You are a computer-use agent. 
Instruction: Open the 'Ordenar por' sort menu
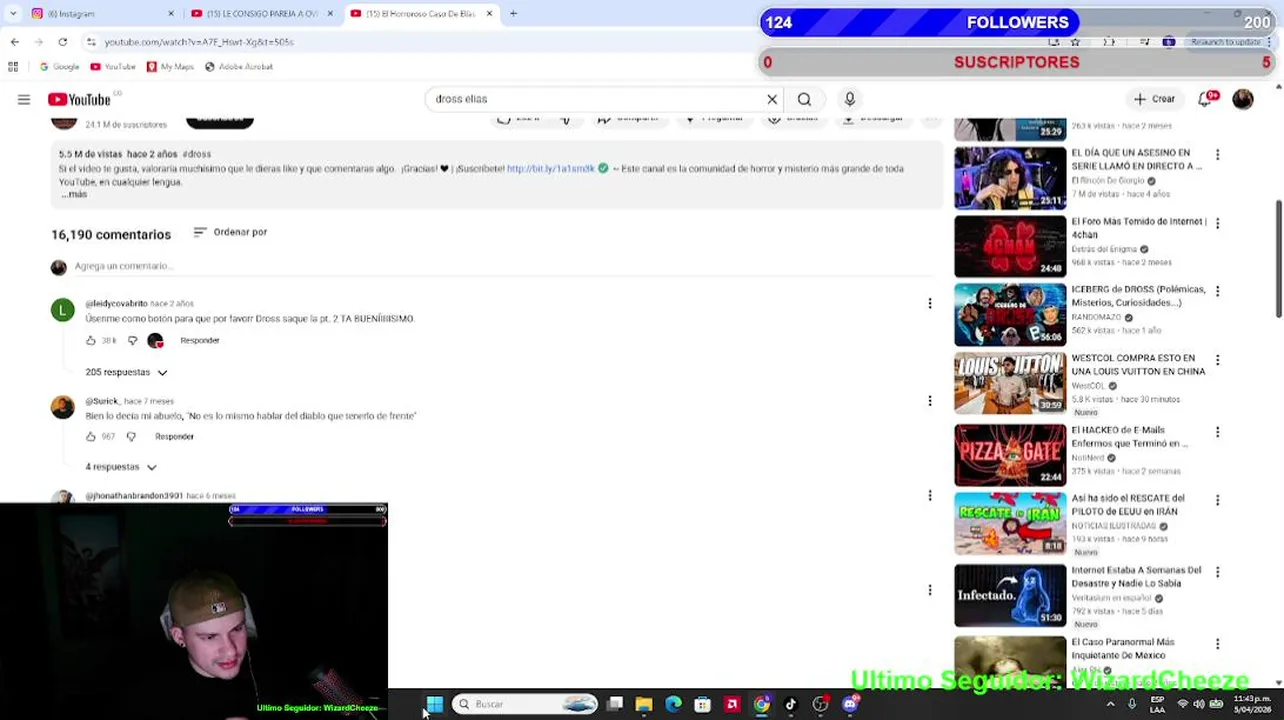click(x=230, y=232)
